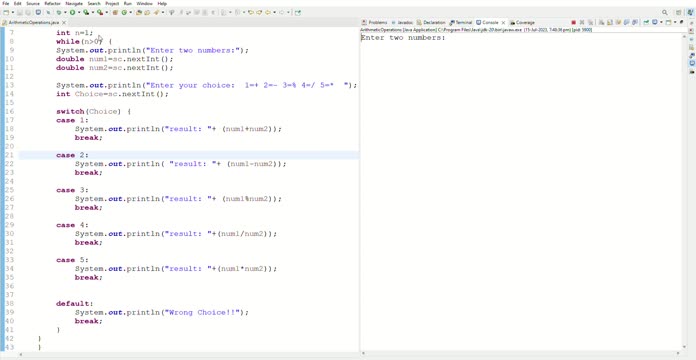Viewport: 696px width, 360px height.
Task: Navigate Back with yellow arrow icon
Action: [x=268, y=12]
